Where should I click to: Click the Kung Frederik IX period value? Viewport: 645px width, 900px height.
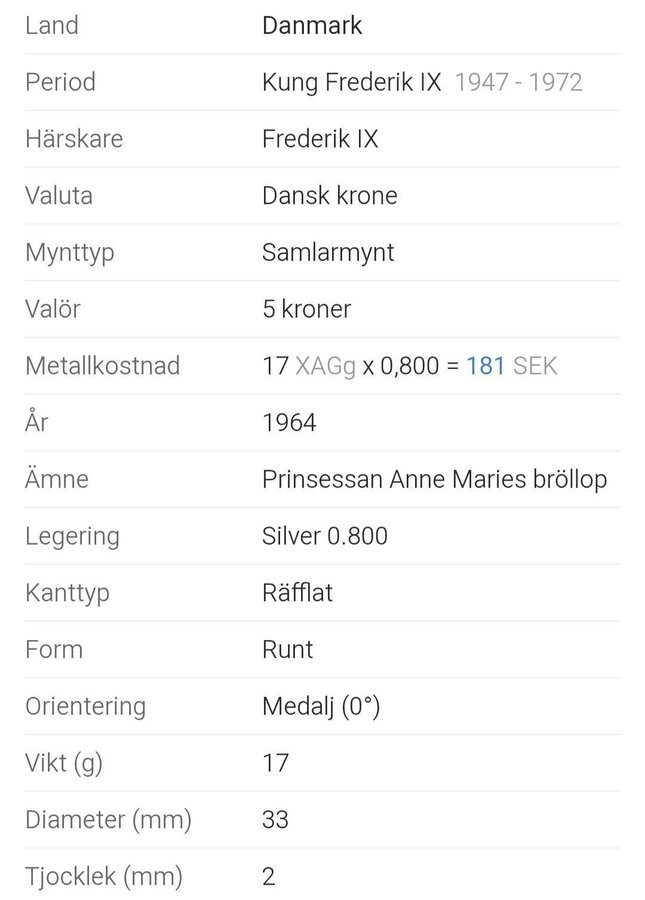click(x=351, y=82)
